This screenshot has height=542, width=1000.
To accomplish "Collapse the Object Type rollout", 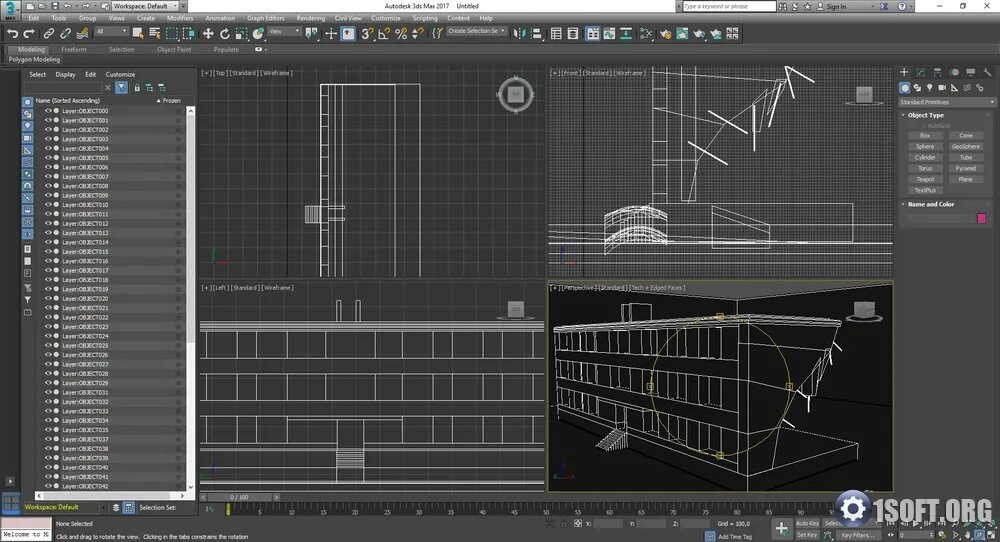I will [925, 116].
